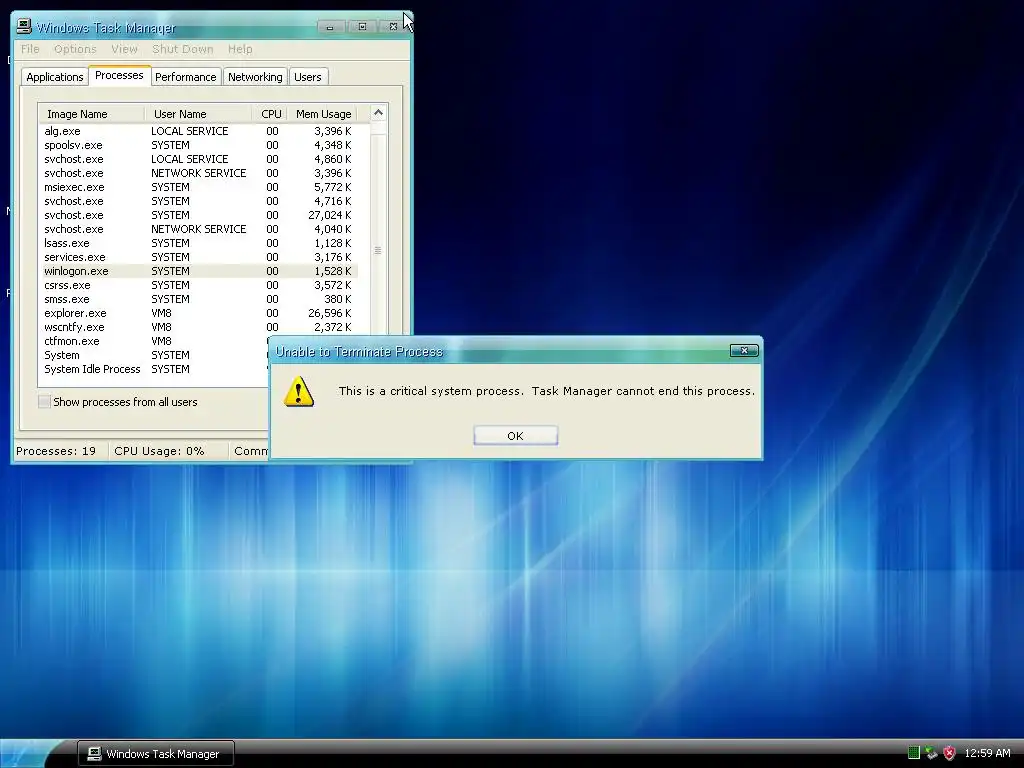Click the 12:59 AM taskbar clock
The width and height of the screenshot is (1024, 768).
coord(987,753)
